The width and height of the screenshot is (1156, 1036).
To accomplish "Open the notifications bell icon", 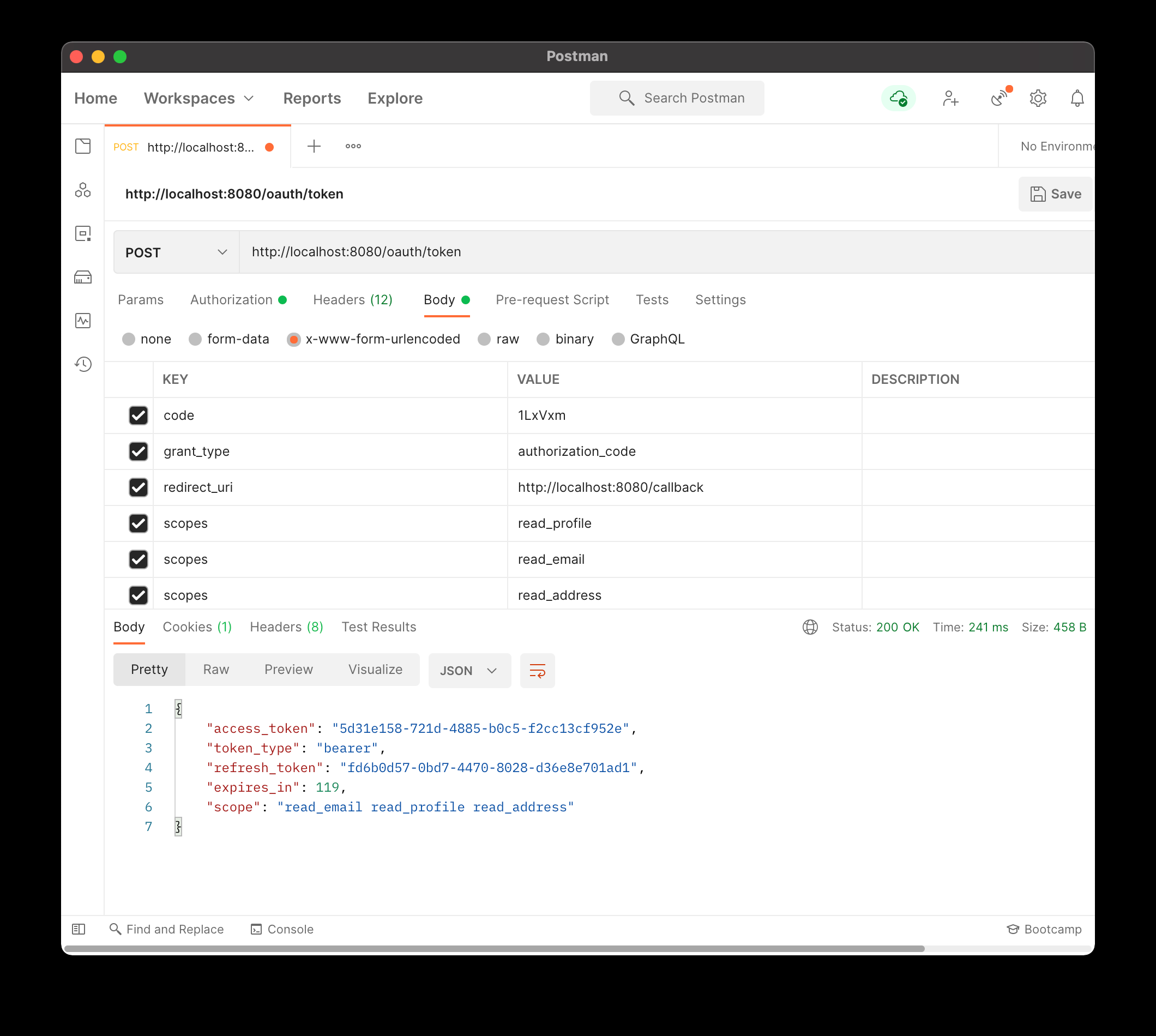I will (x=1077, y=99).
